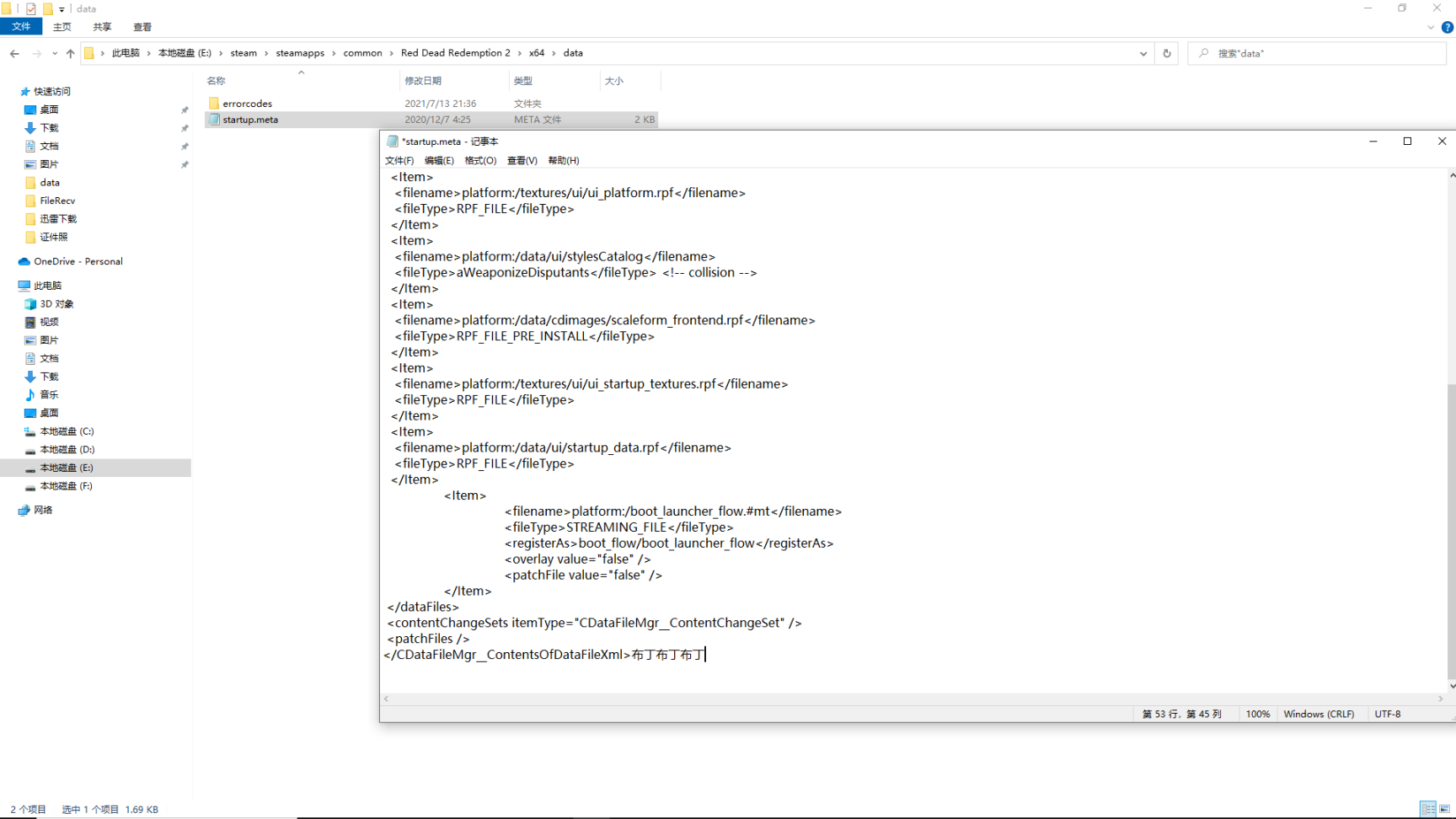The height and width of the screenshot is (819, 1456).
Task: Click Notepad's vertical scrollbar thumb
Action: pos(1452,531)
